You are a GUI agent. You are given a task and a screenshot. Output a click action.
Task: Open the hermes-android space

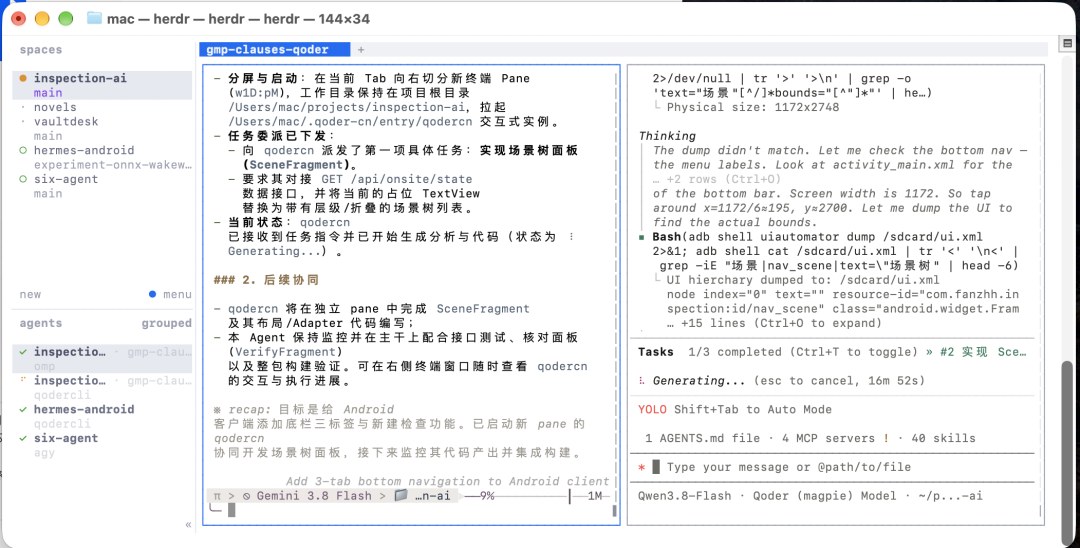[84, 150]
